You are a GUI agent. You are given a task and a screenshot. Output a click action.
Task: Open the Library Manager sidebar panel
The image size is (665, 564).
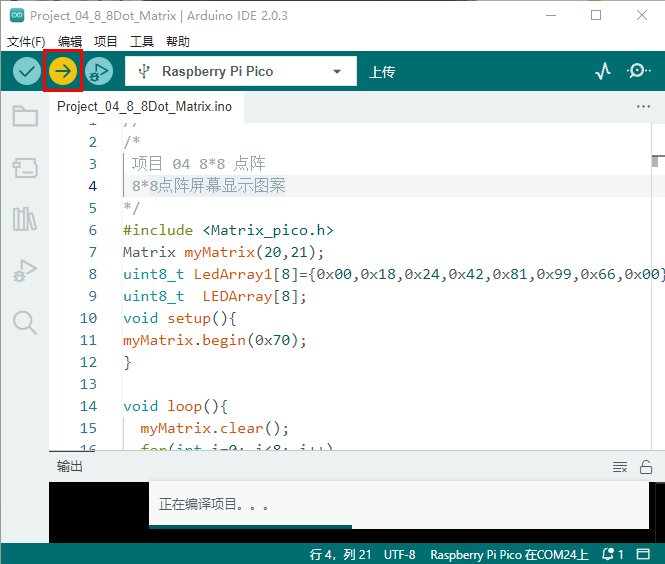coord(25,219)
